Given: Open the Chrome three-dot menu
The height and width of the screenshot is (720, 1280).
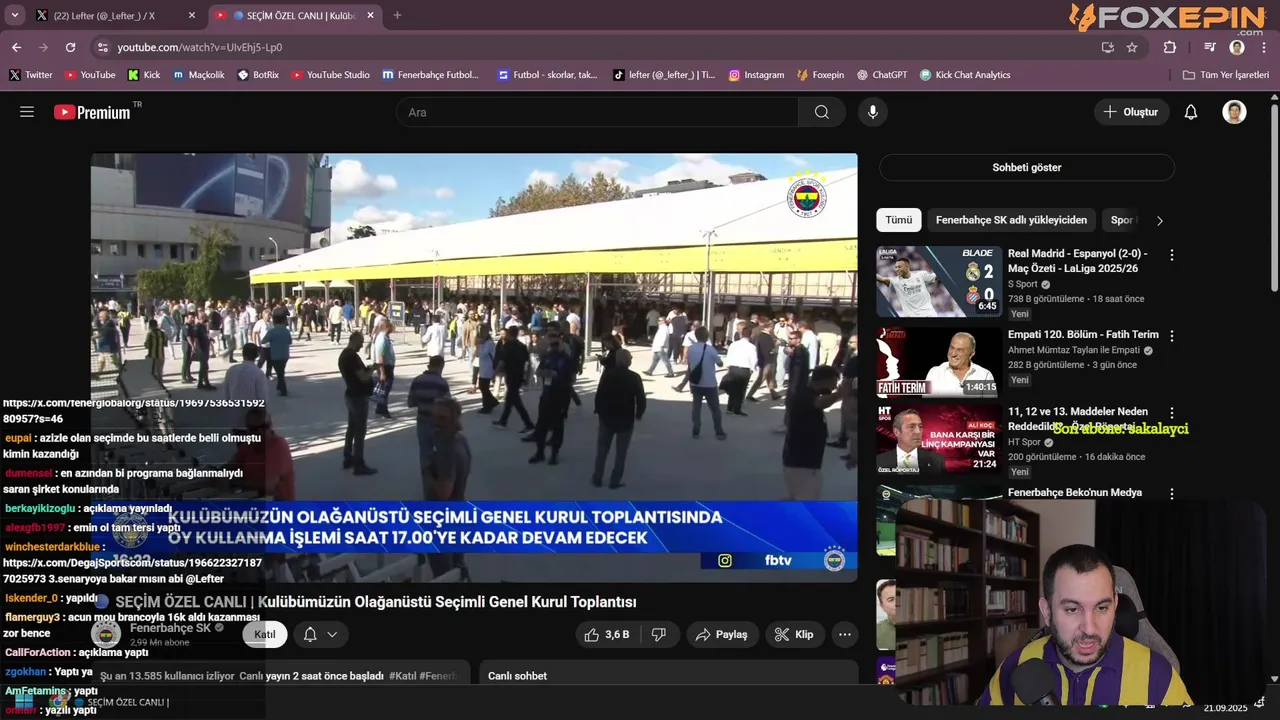Looking at the screenshot, I should 1264,47.
